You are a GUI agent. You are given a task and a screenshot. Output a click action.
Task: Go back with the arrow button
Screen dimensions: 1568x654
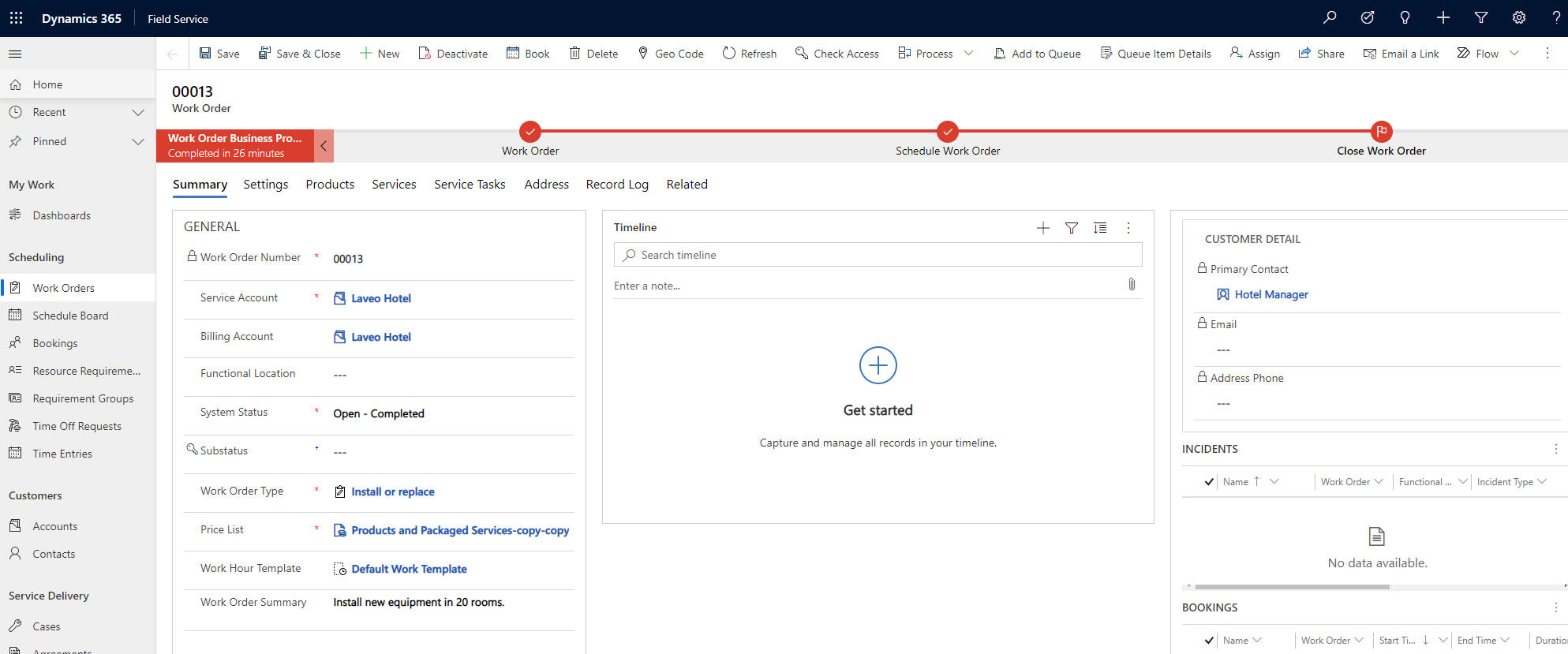coord(172,54)
